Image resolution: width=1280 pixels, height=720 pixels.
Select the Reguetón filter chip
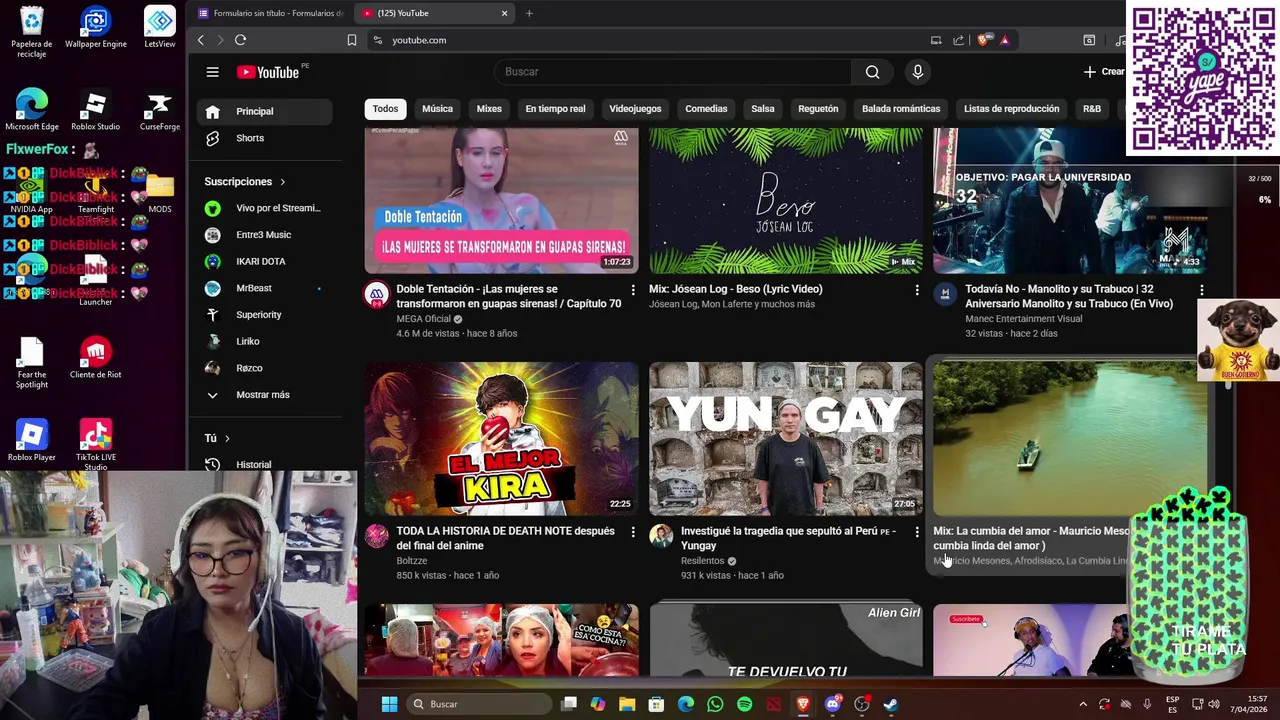[818, 109]
